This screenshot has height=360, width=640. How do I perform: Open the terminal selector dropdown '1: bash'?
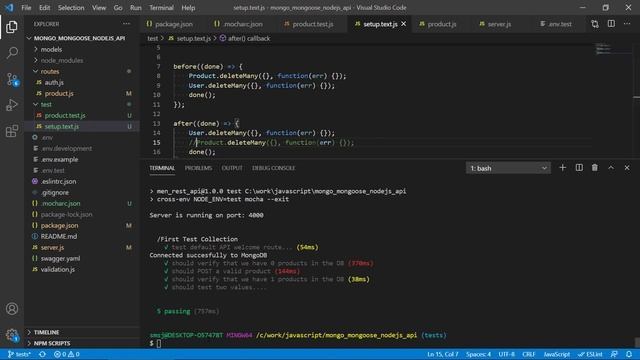coord(508,168)
